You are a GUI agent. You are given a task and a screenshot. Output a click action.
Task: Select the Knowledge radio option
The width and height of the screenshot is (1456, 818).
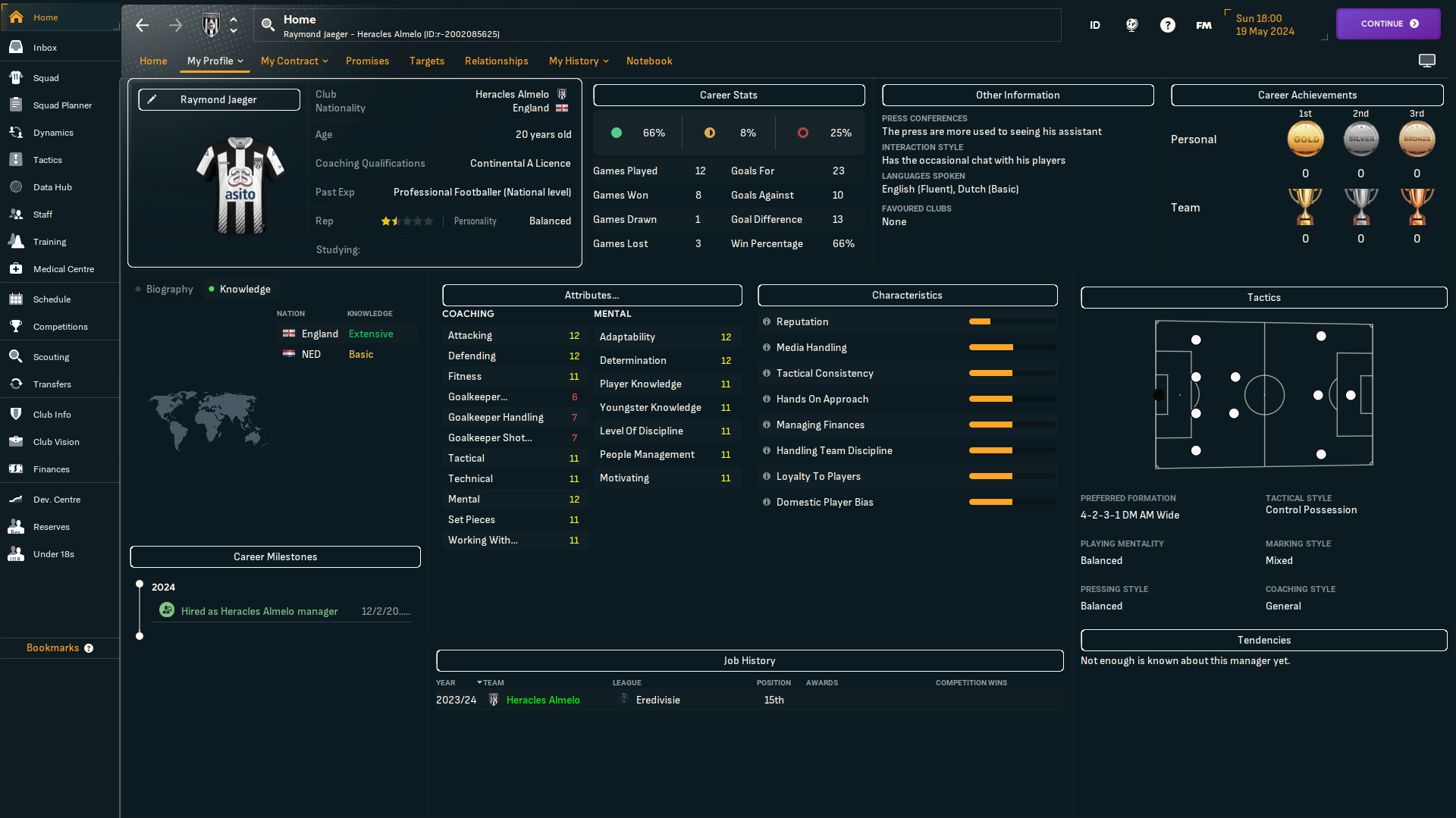[x=240, y=289]
